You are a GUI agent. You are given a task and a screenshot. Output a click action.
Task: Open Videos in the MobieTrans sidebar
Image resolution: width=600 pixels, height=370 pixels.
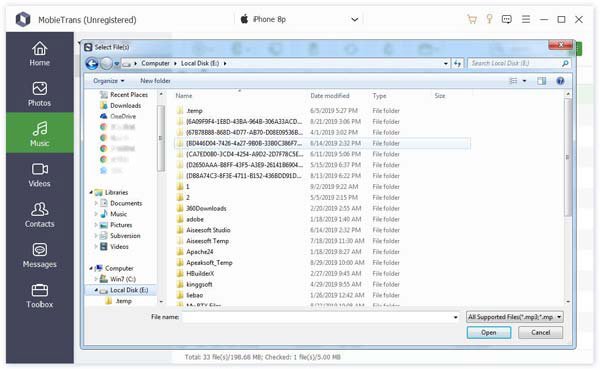pos(39,175)
